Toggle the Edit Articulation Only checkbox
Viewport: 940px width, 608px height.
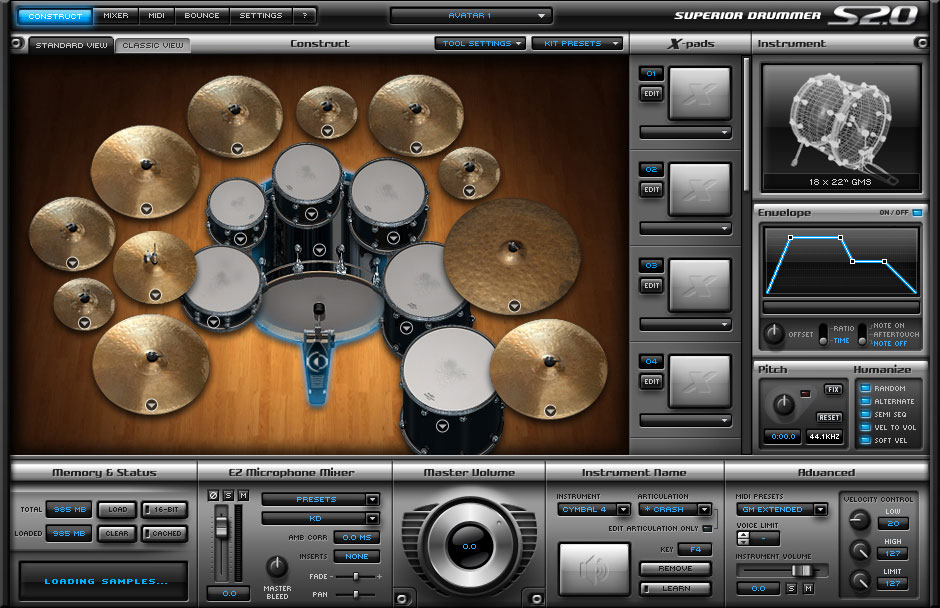click(x=708, y=528)
